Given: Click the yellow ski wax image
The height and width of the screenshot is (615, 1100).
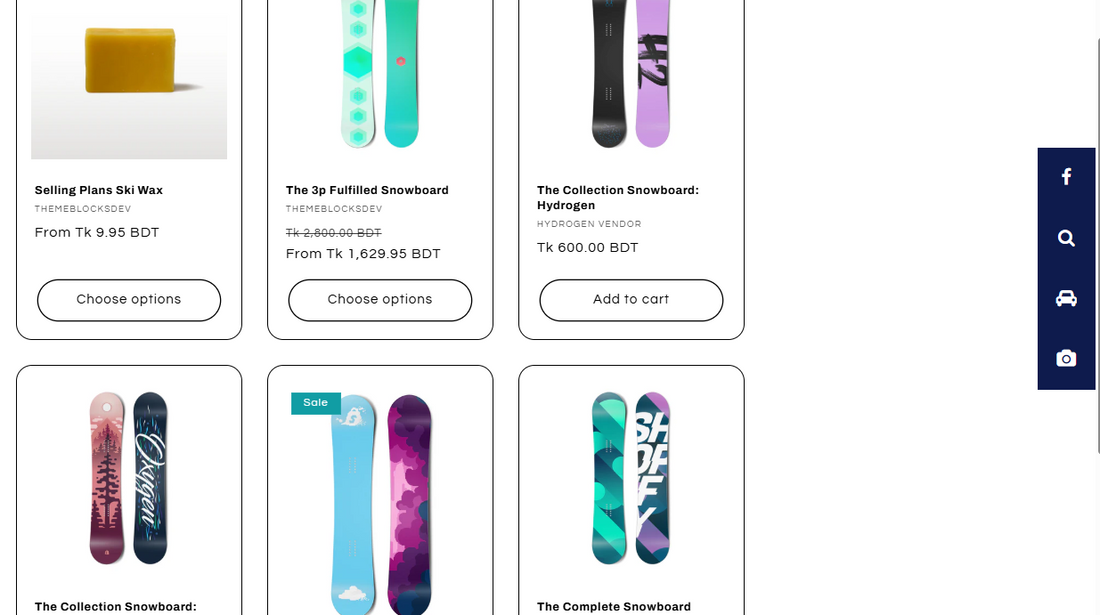Looking at the screenshot, I should click(130, 62).
